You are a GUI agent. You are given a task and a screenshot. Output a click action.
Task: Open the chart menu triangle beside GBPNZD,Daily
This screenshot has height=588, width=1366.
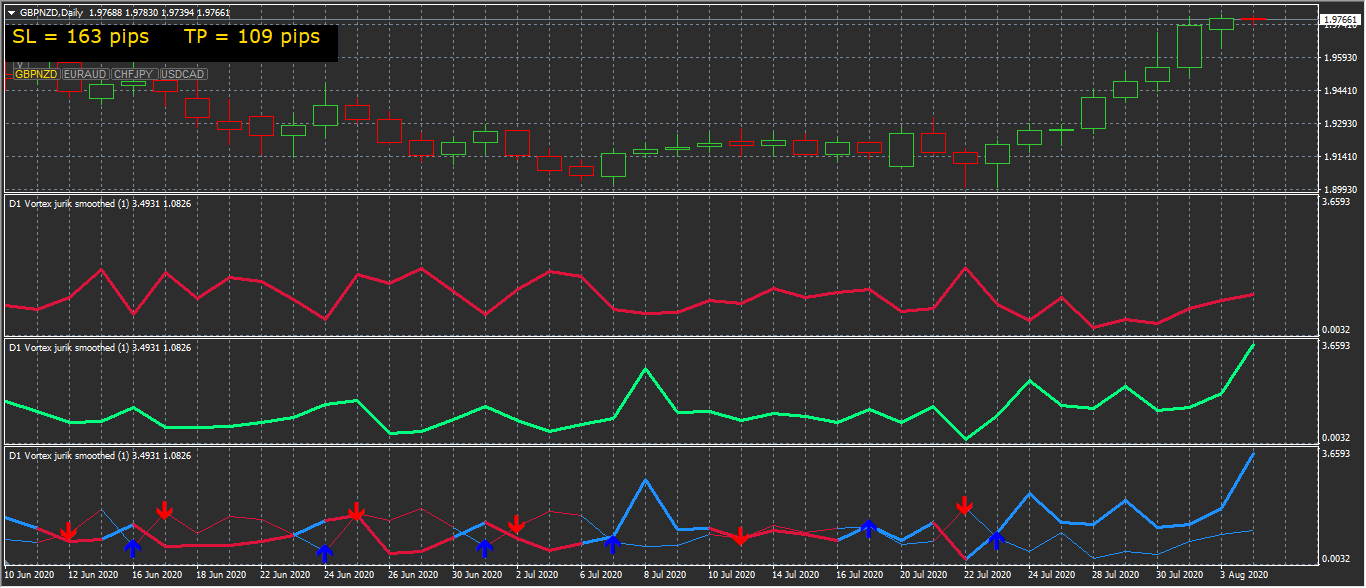11,13
